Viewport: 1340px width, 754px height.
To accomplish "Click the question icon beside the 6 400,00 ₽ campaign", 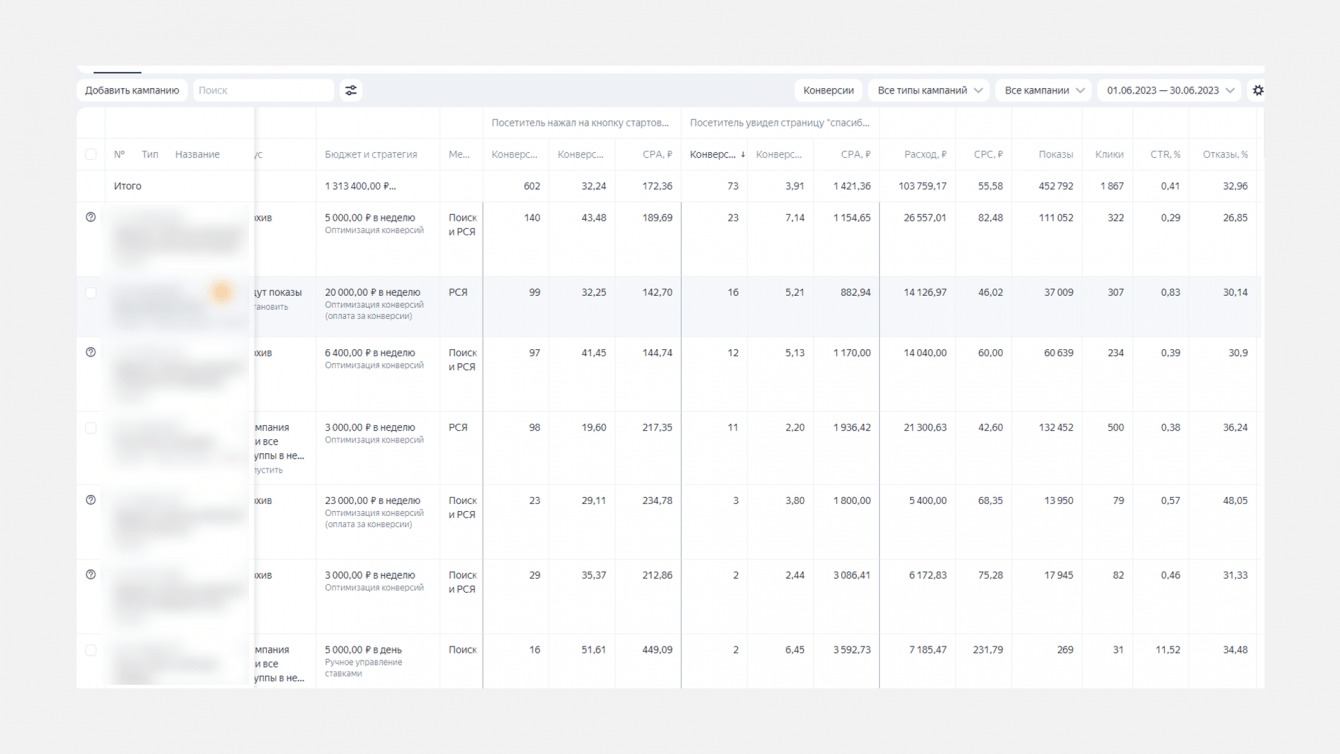I will coord(91,353).
